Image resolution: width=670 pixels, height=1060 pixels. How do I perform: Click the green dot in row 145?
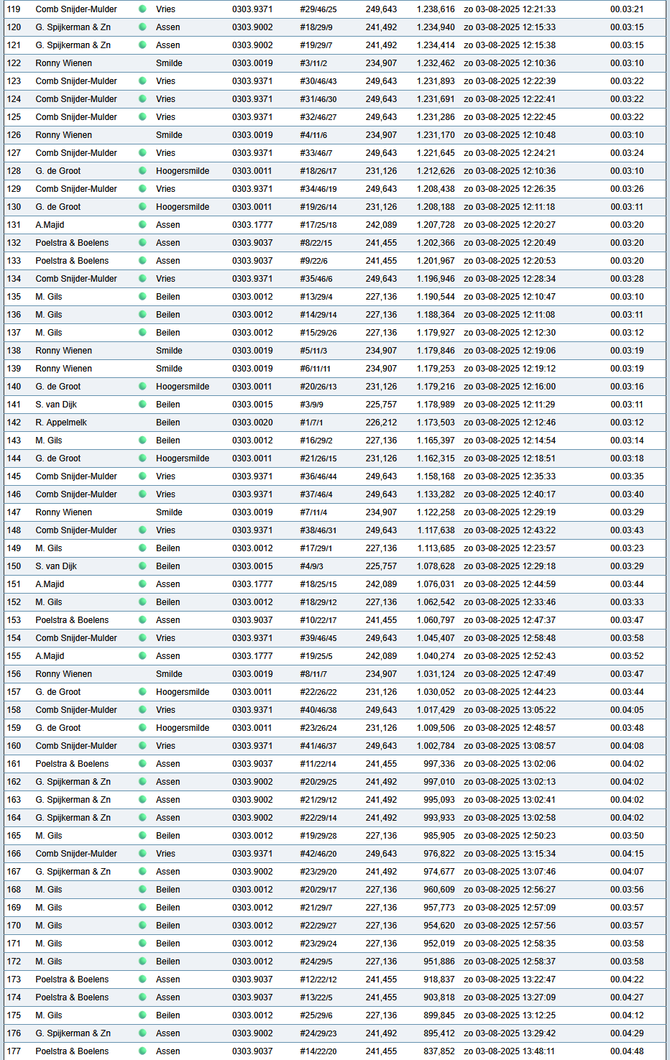(x=142, y=476)
